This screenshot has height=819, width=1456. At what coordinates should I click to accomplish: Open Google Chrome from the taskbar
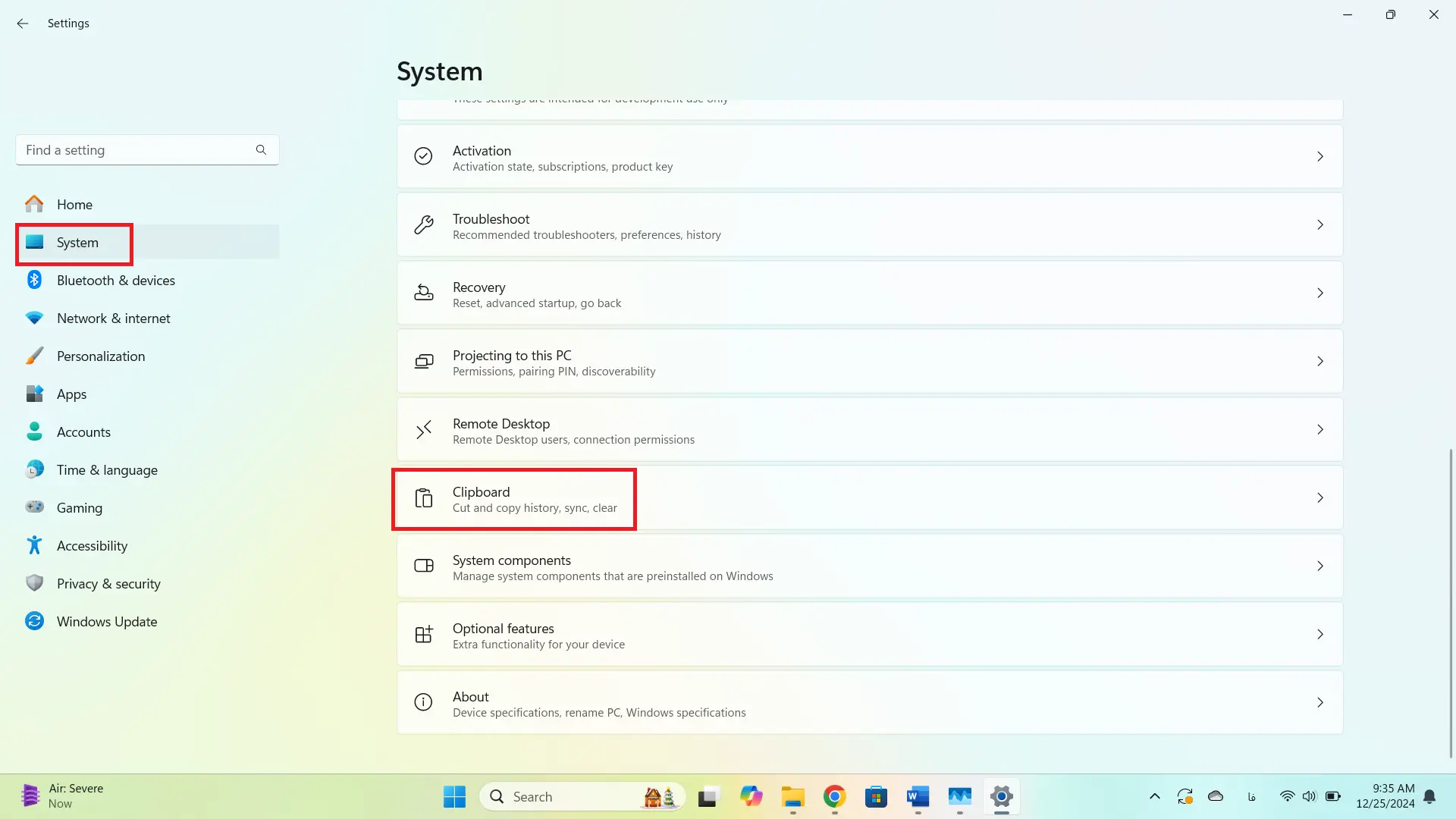(834, 797)
